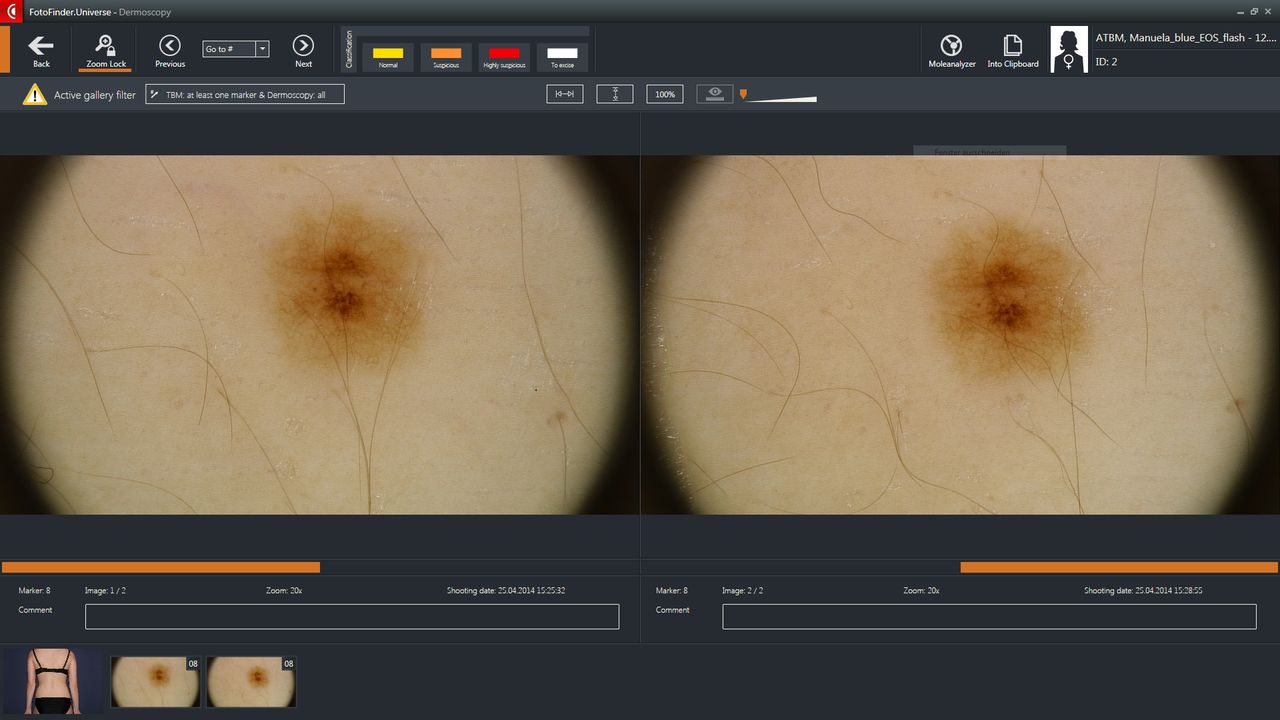The width and height of the screenshot is (1280, 720).
Task: Select the body overview back thumbnail
Action: pos(53,681)
